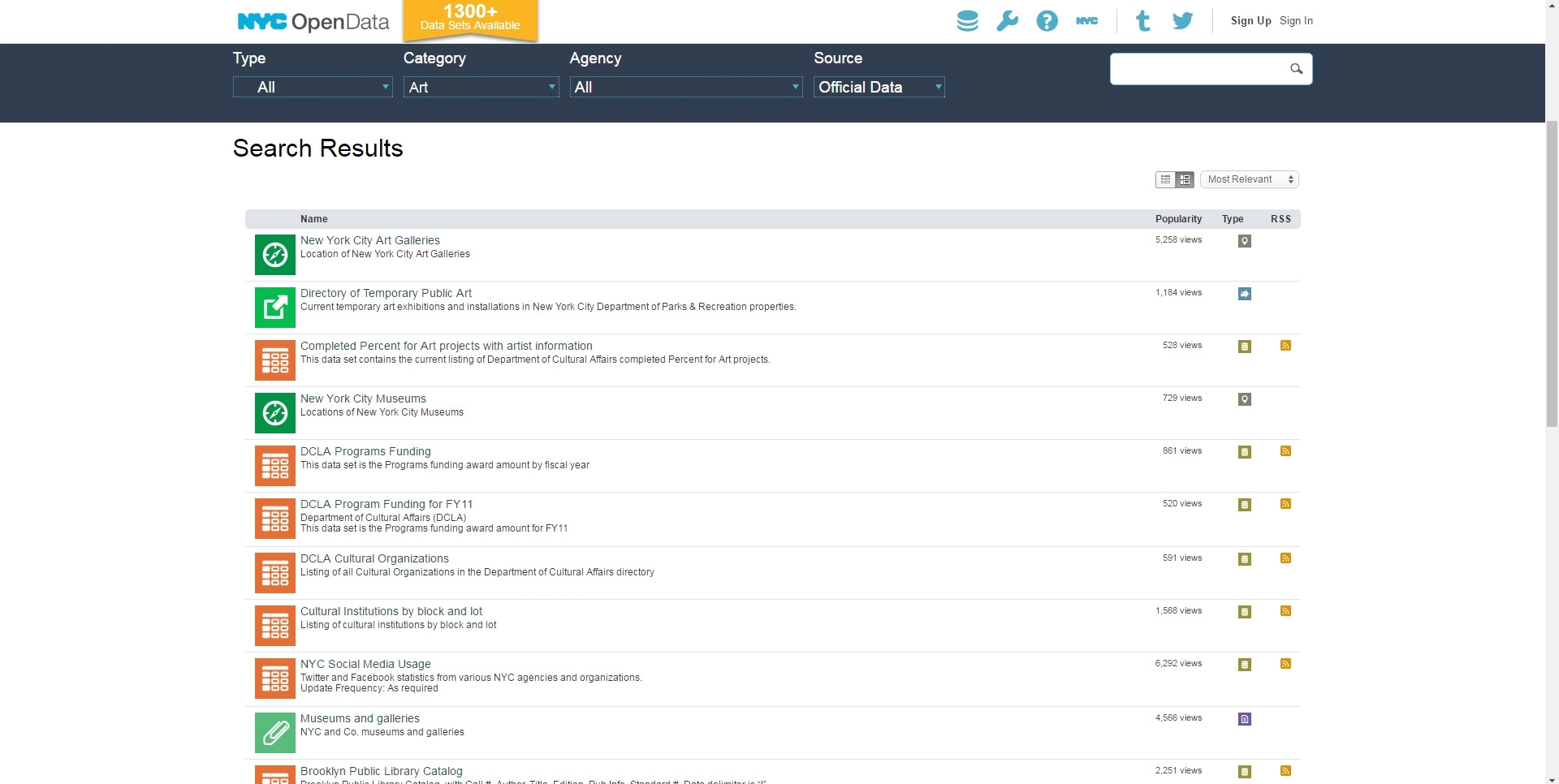Click type icon in Directory of Temporary Public Art row
1559x784 pixels.
(1244, 294)
